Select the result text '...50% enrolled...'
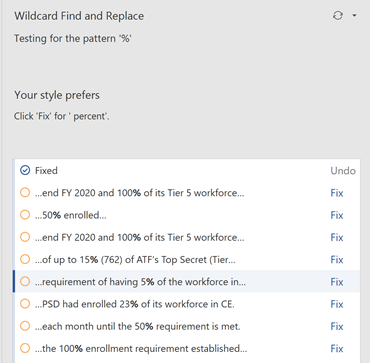 71,215
